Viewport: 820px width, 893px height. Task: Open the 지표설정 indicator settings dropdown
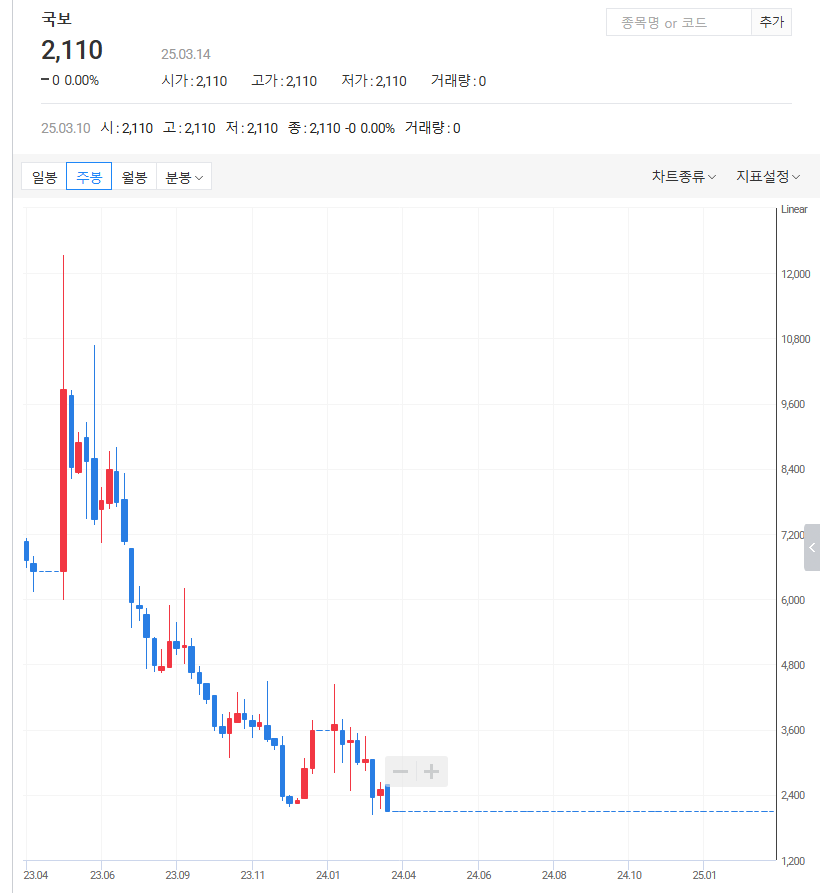coord(768,177)
